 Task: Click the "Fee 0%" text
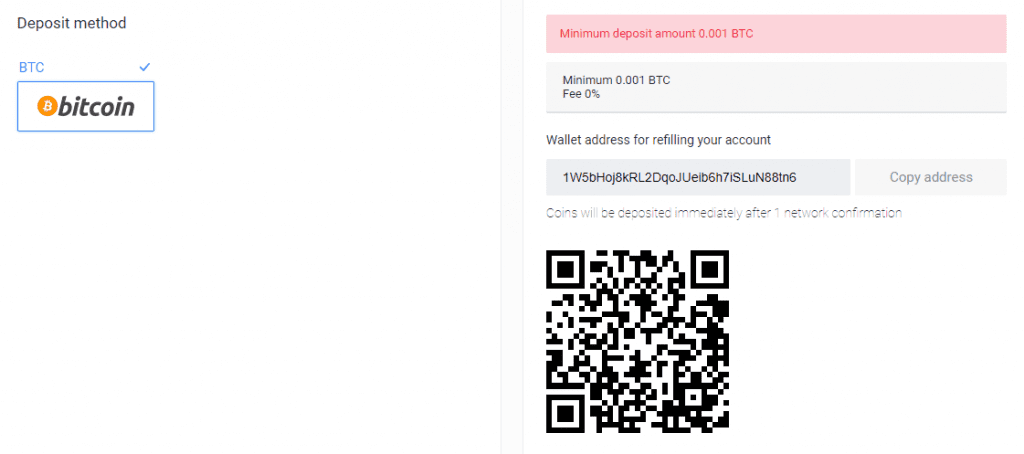(x=581, y=93)
